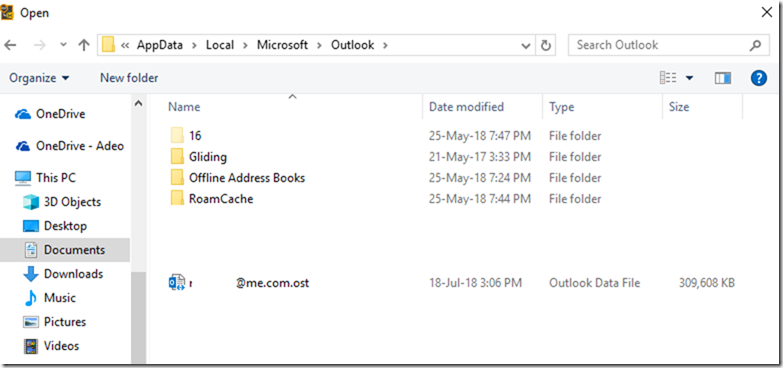
Task: Click navigation pane scroll up arrow
Action: coord(139,103)
